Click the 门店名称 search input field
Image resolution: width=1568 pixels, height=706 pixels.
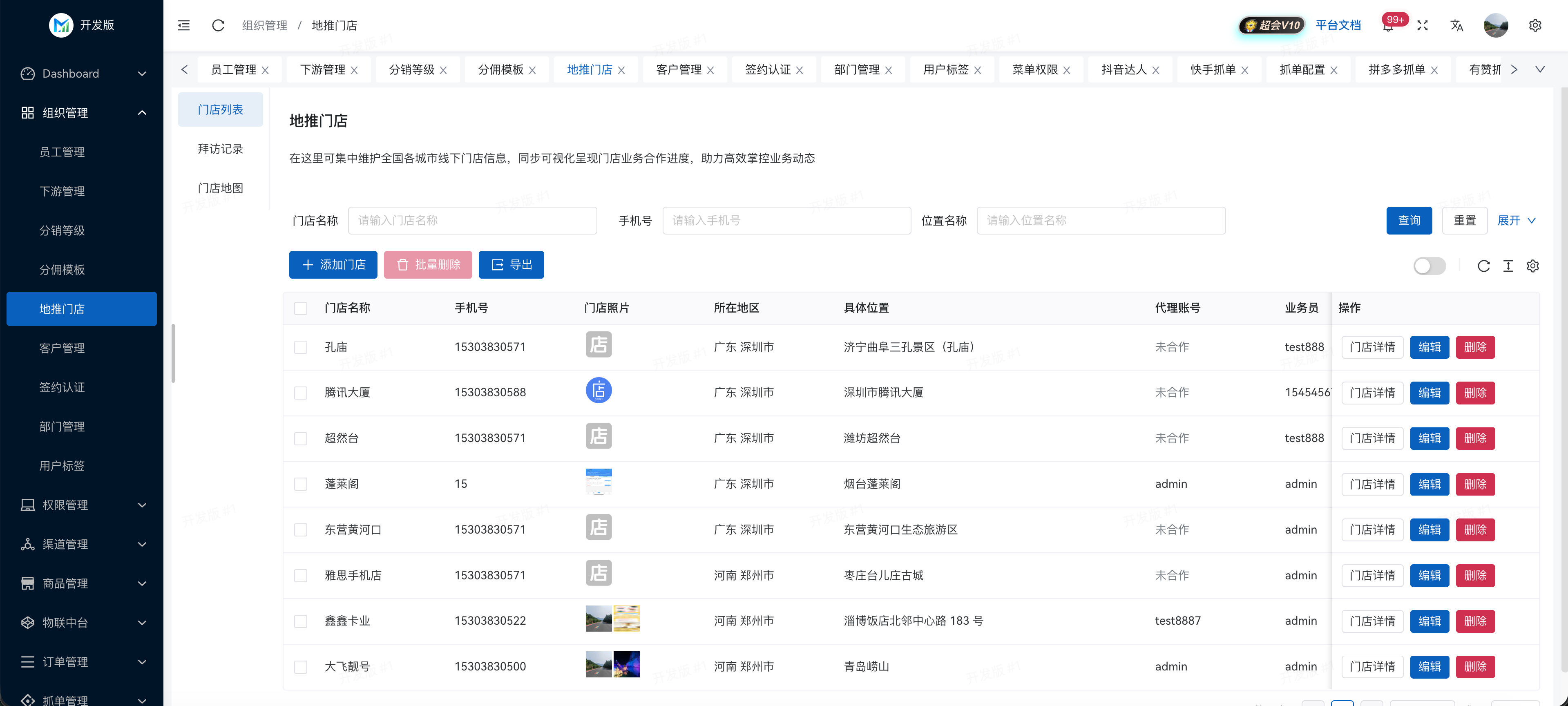tap(472, 220)
